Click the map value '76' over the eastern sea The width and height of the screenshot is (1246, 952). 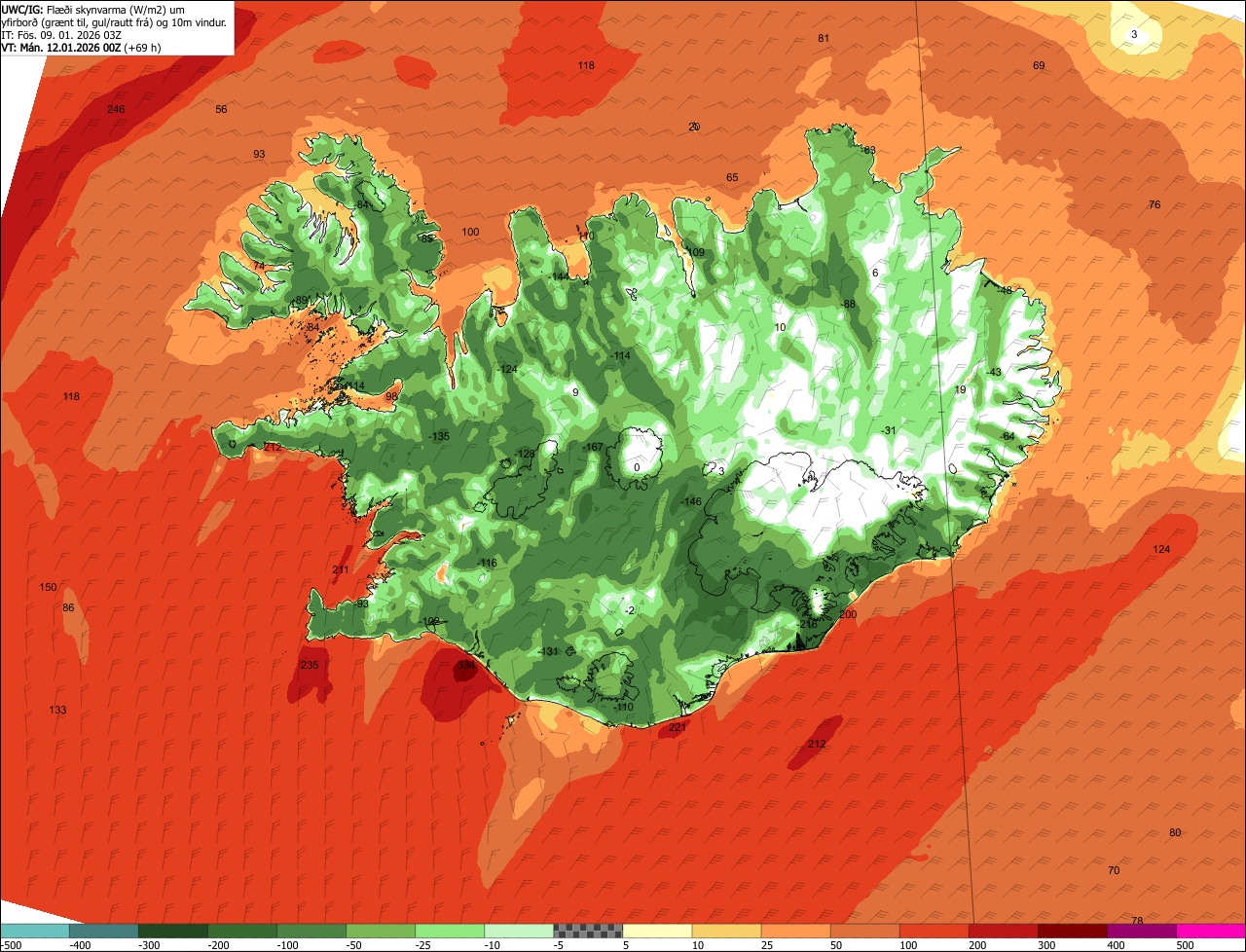point(1154,204)
